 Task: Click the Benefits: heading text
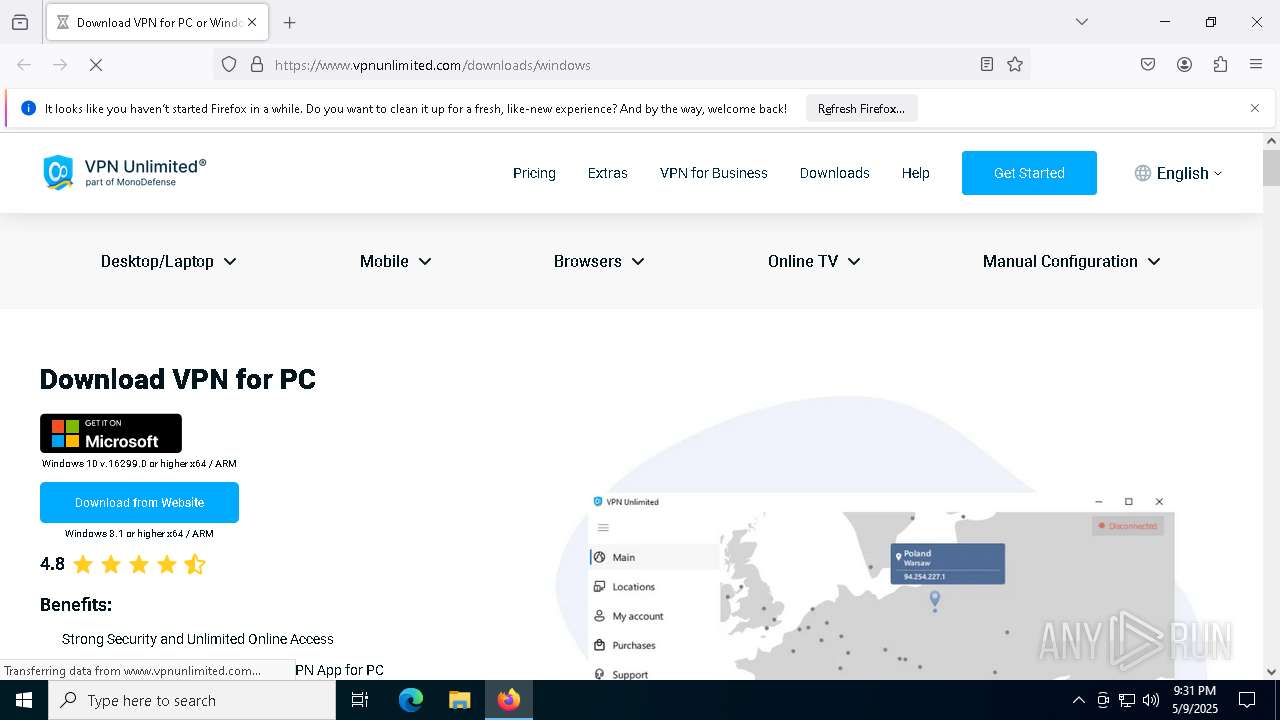76,605
